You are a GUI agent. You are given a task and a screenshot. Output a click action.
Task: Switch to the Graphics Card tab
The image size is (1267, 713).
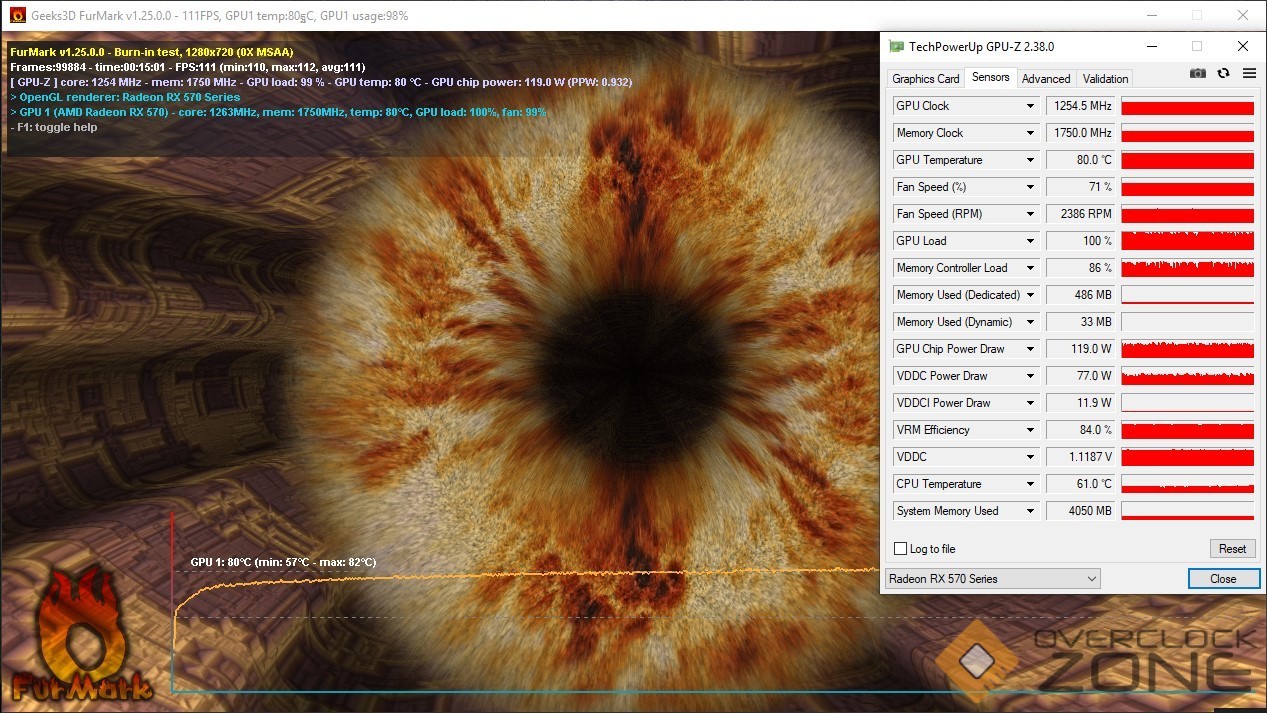click(x=925, y=79)
